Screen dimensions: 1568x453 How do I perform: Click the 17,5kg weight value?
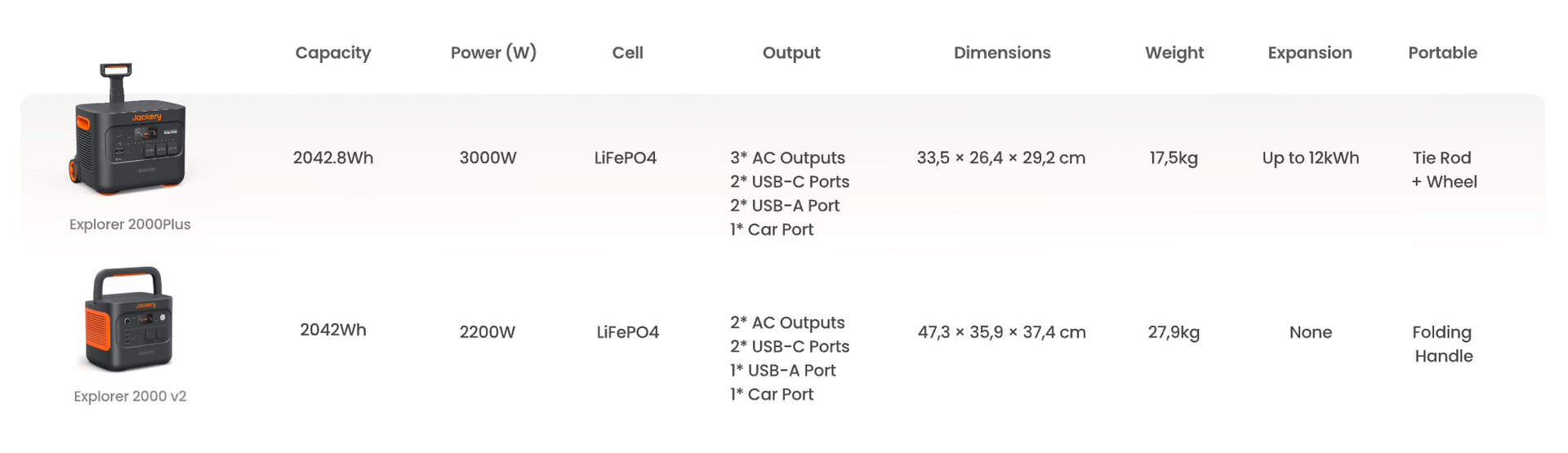[1174, 158]
